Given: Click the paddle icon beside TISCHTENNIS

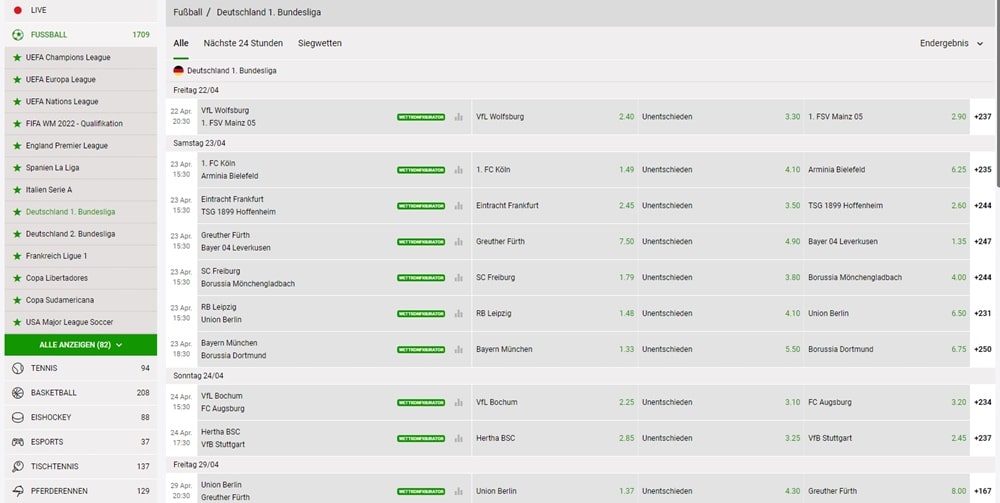Looking at the screenshot, I should pos(18,467).
